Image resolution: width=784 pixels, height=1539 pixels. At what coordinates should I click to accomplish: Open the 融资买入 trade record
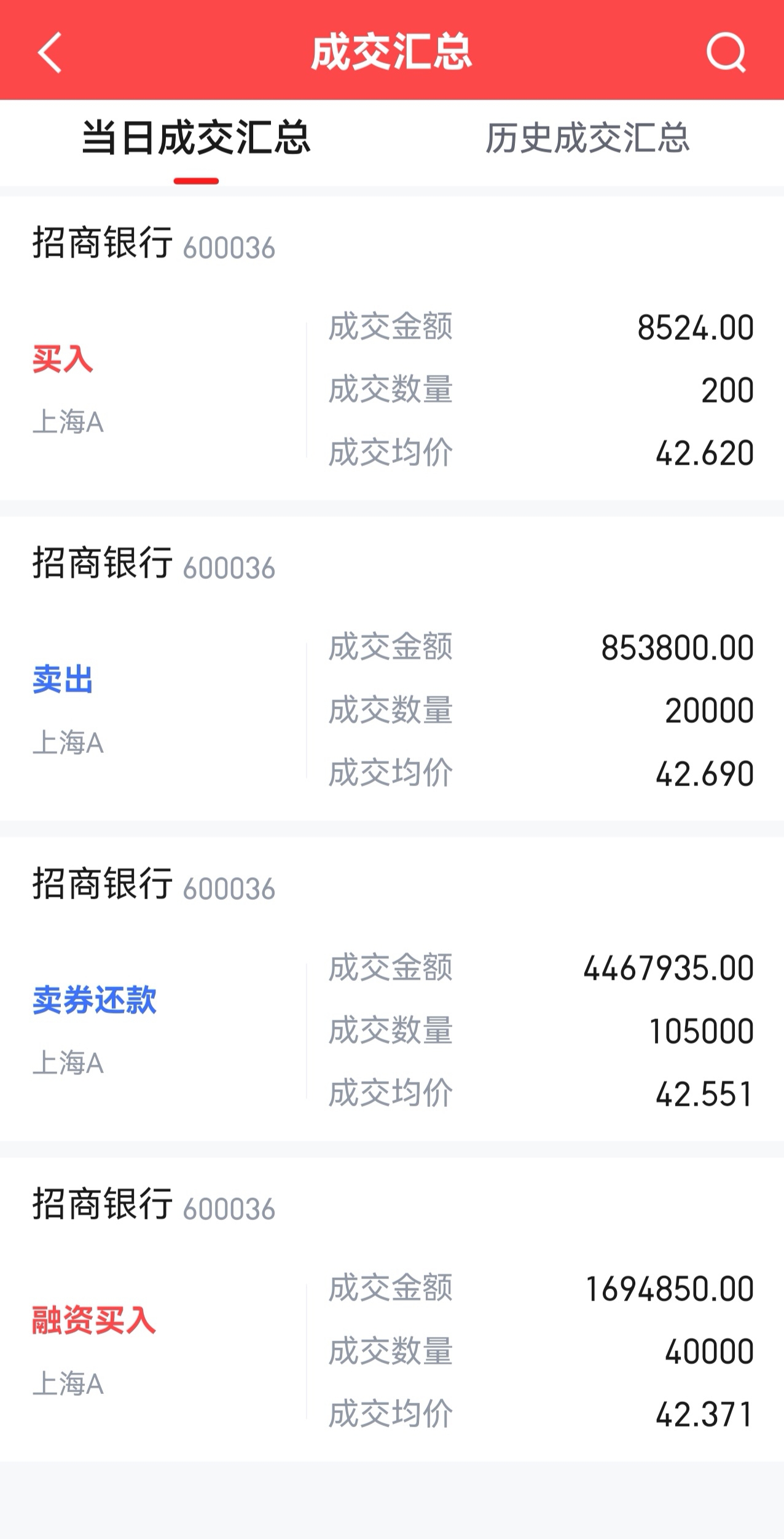94,1321
